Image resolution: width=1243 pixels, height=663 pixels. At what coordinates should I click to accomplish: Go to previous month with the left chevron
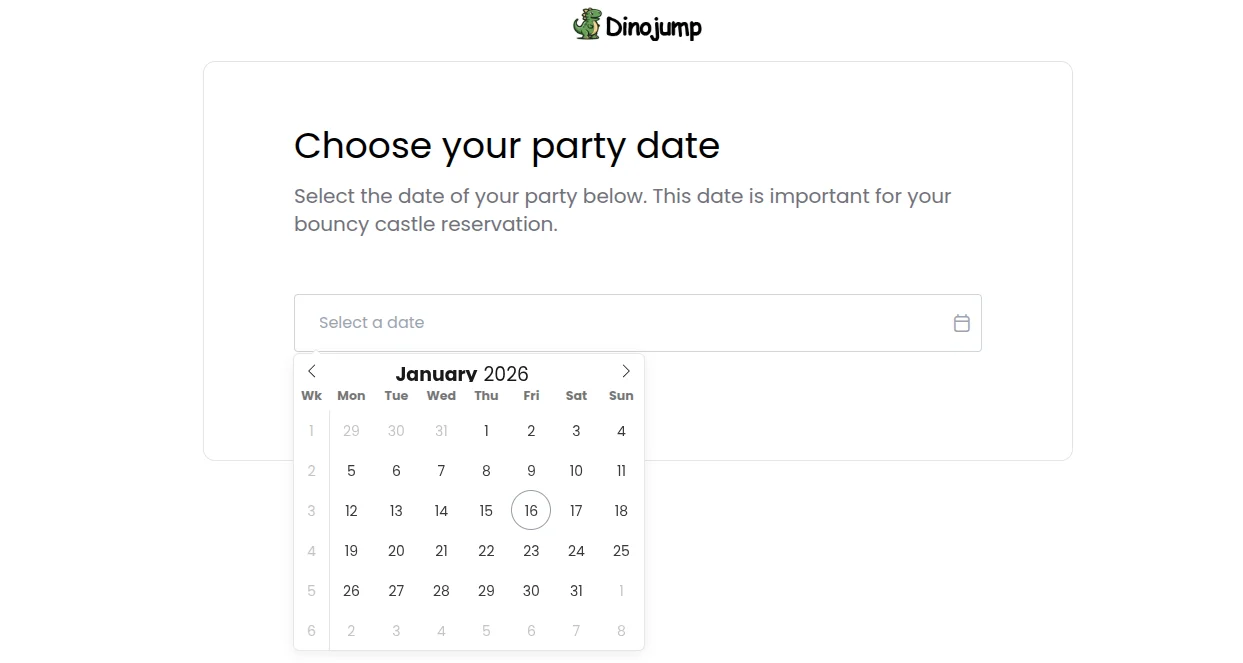click(312, 371)
